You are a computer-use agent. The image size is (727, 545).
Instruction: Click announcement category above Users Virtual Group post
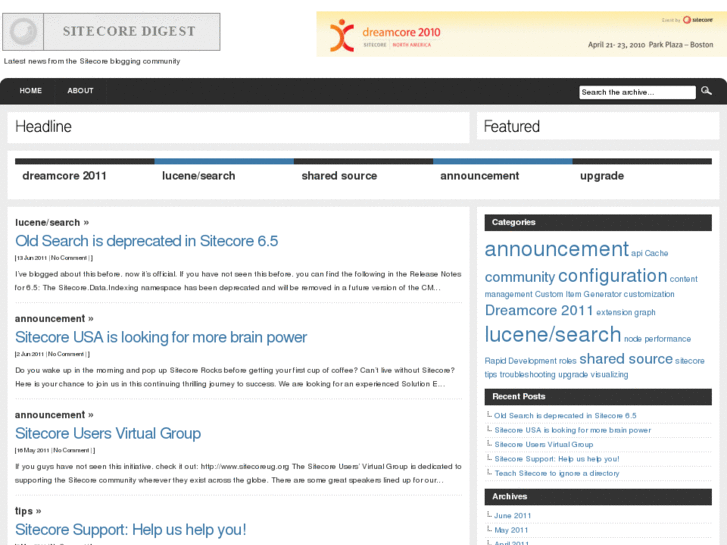tap(50, 415)
